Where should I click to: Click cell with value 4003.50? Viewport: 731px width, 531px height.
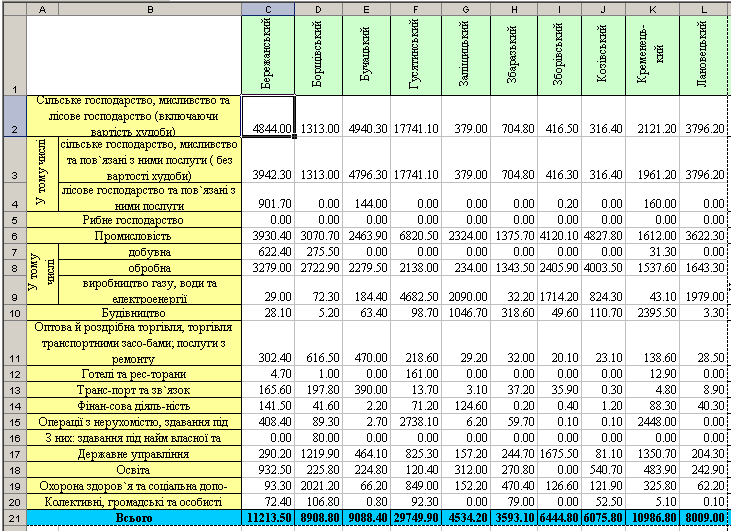(604, 268)
